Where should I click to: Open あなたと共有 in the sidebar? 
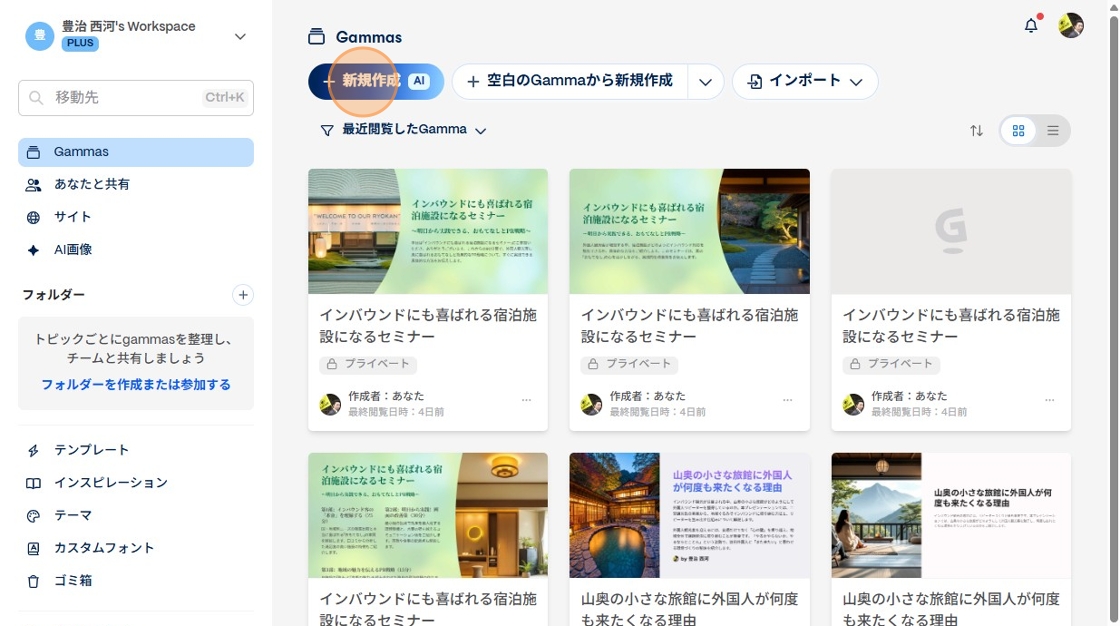[136, 184]
